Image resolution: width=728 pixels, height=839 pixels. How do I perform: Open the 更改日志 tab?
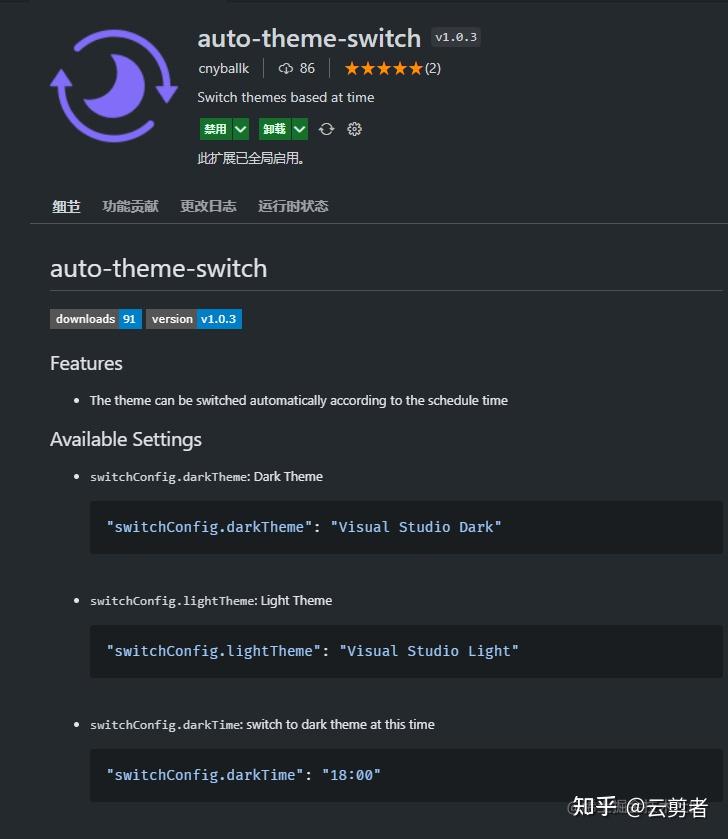point(208,206)
